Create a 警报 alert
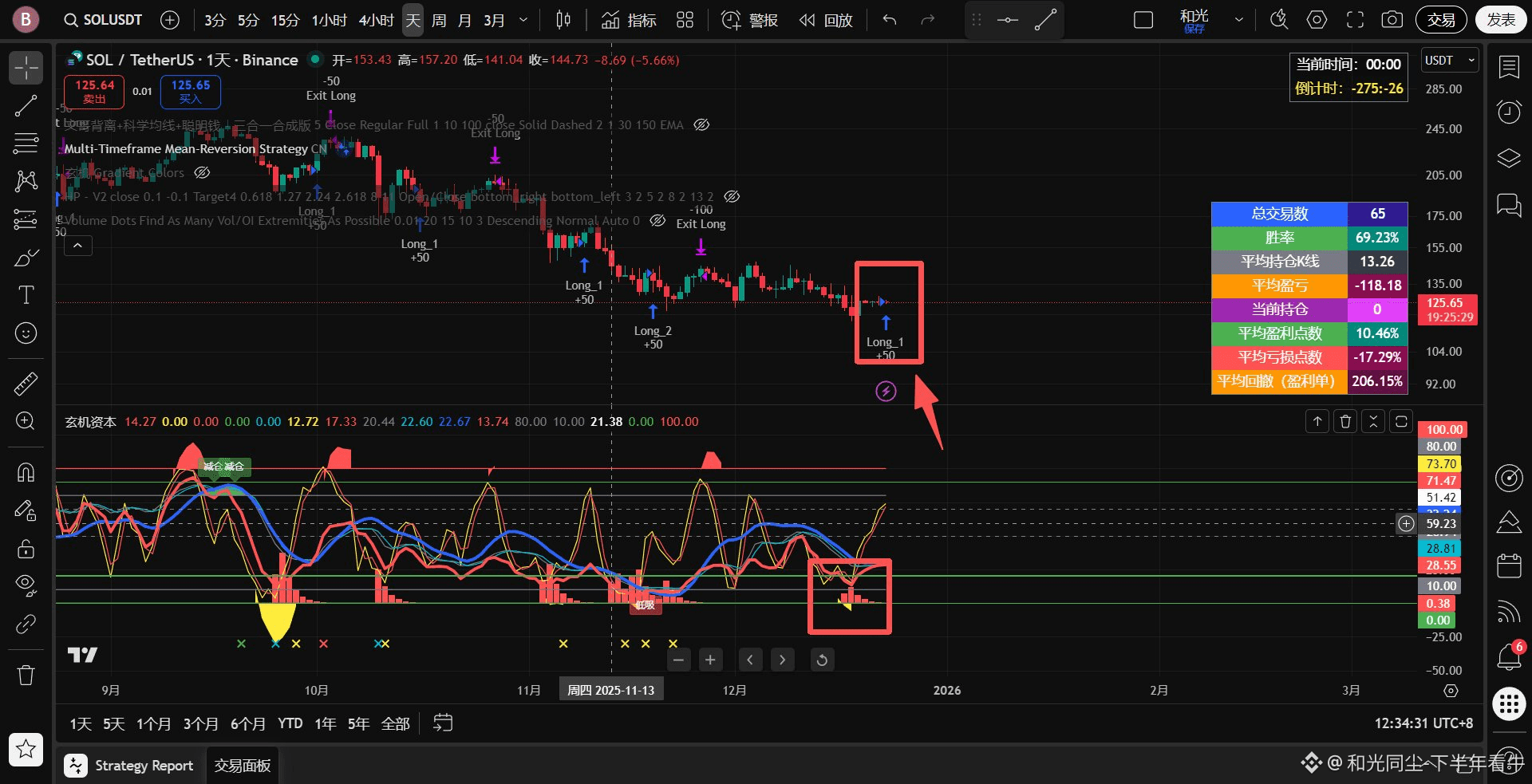This screenshot has width=1532, height=784. click(749, 20)
